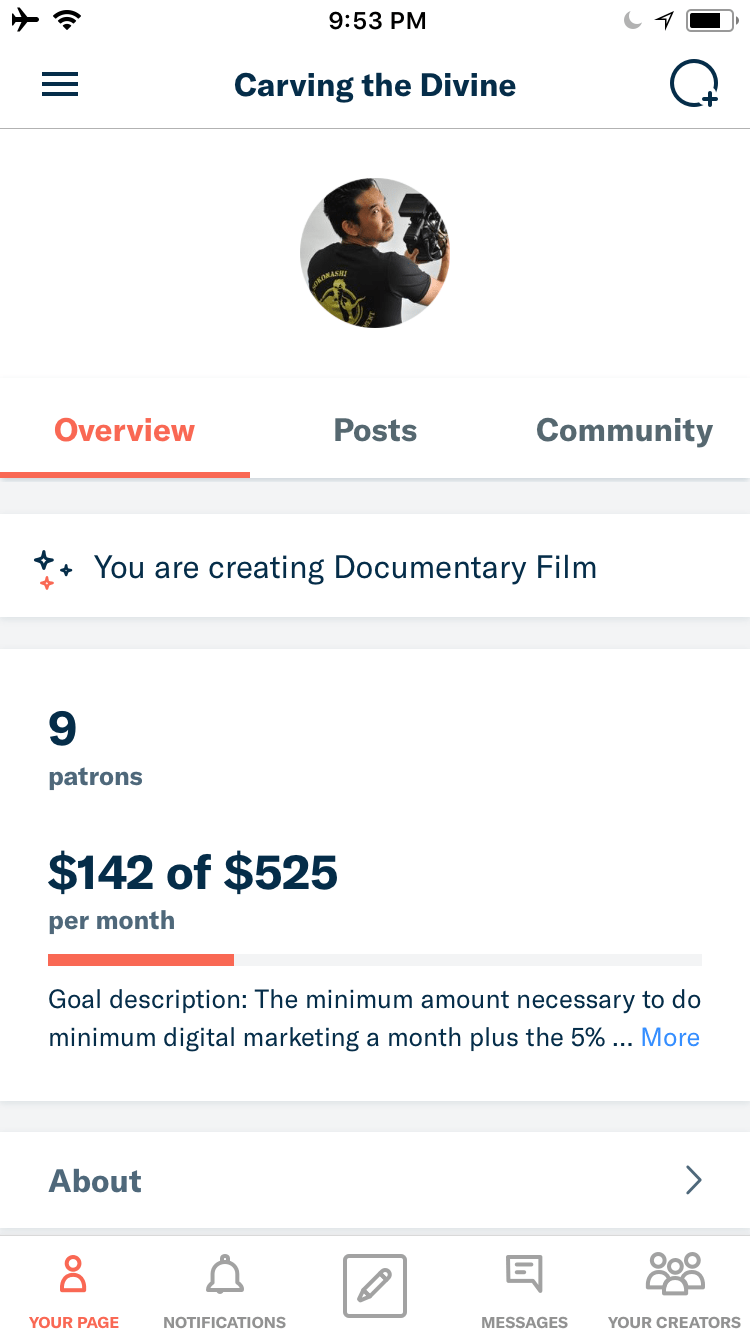Tap "You are creating Documentary Film" banner

pyautogui.click(x=345, y=568)
